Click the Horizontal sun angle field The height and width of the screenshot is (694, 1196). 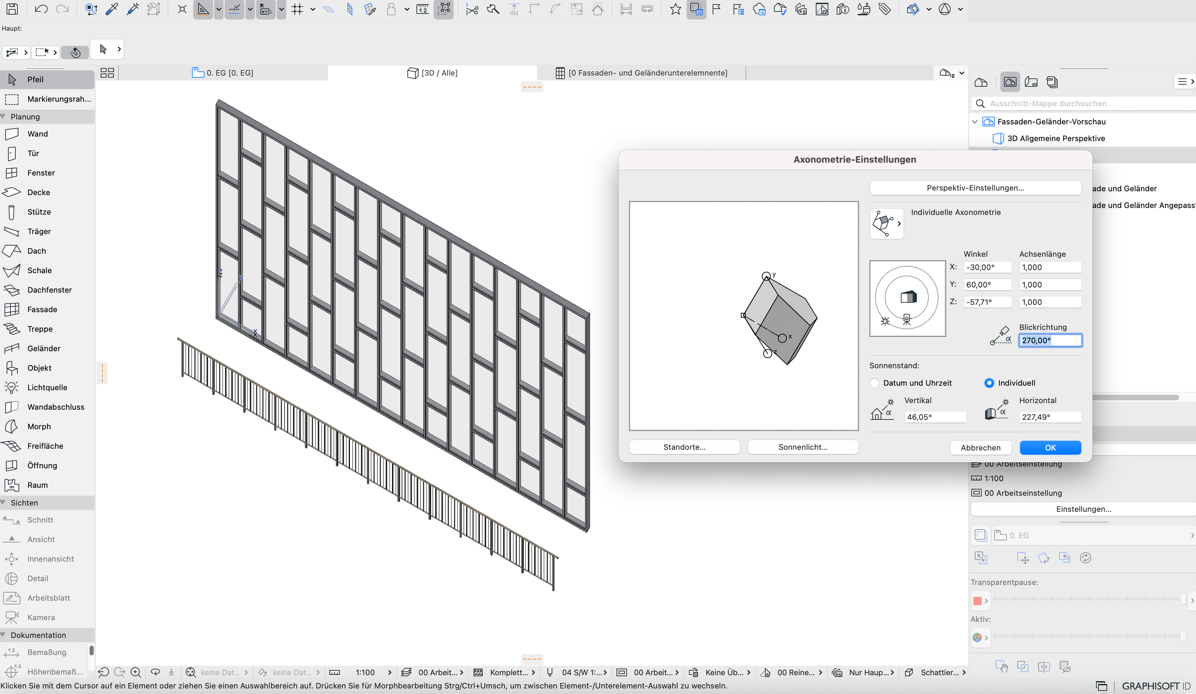[x=1050, y=417]
